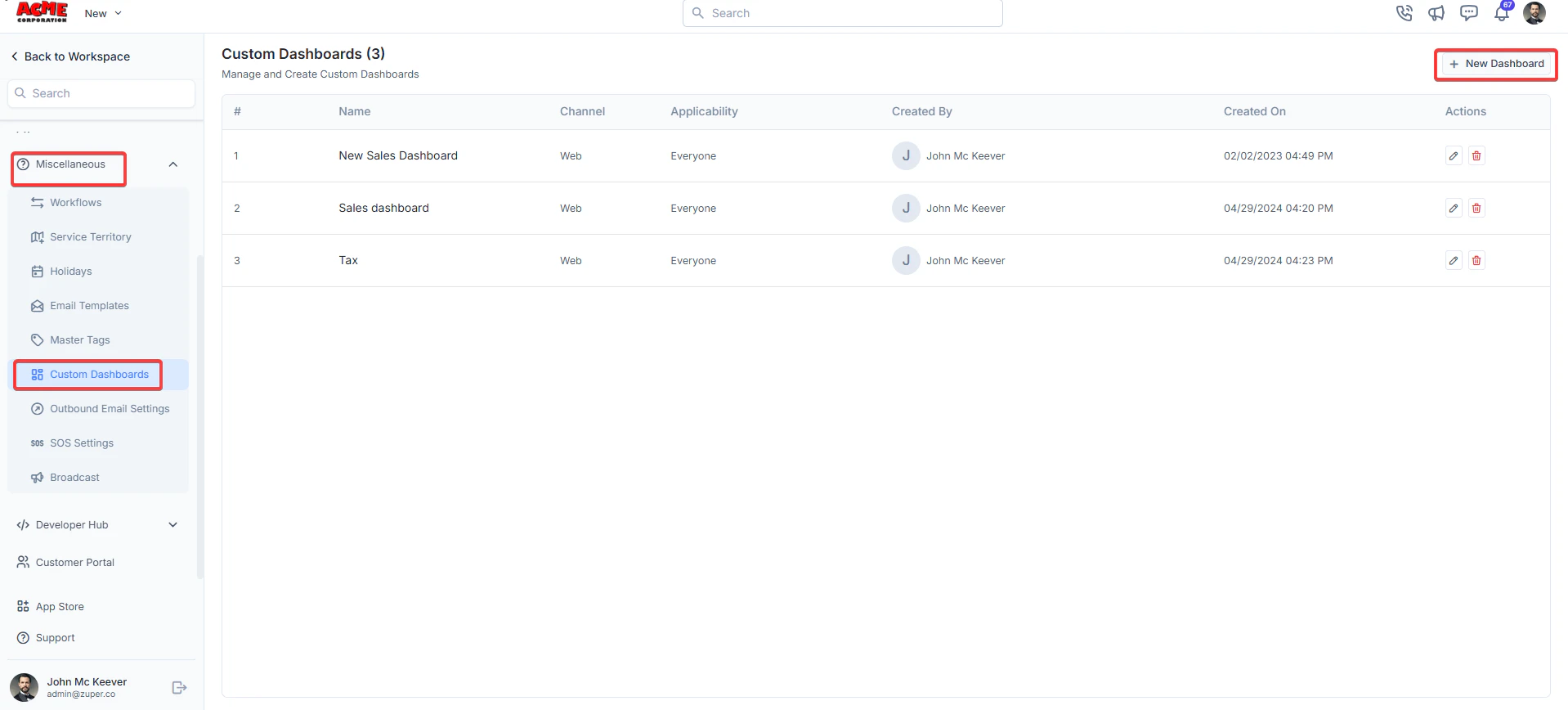Expand the Developer Hub section chevron
This screenshot has height=710, width=1568.
click(x=172, y=524)
